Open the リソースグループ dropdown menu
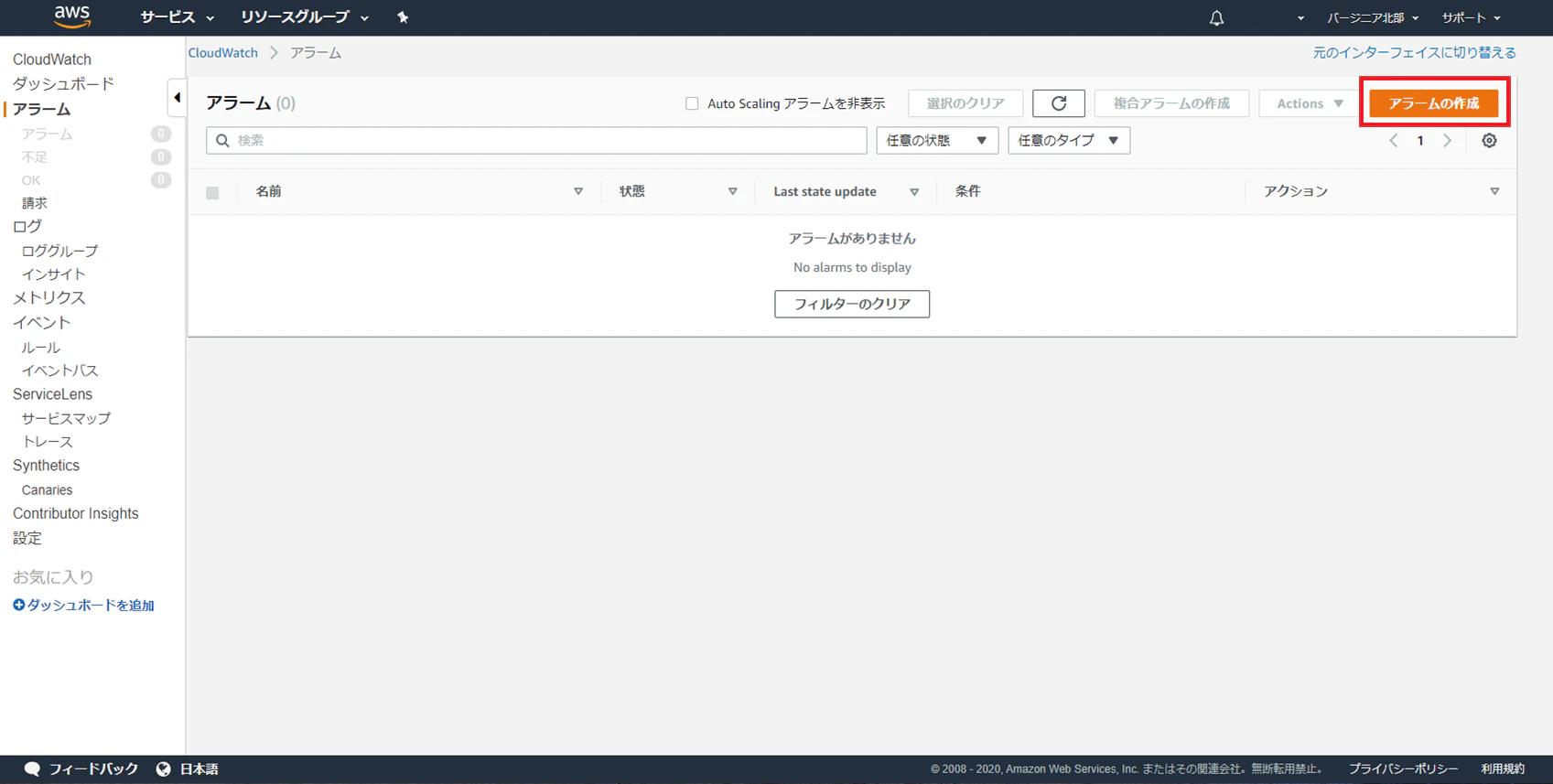This screenshot has width=1553, height=784. point(304,17)
